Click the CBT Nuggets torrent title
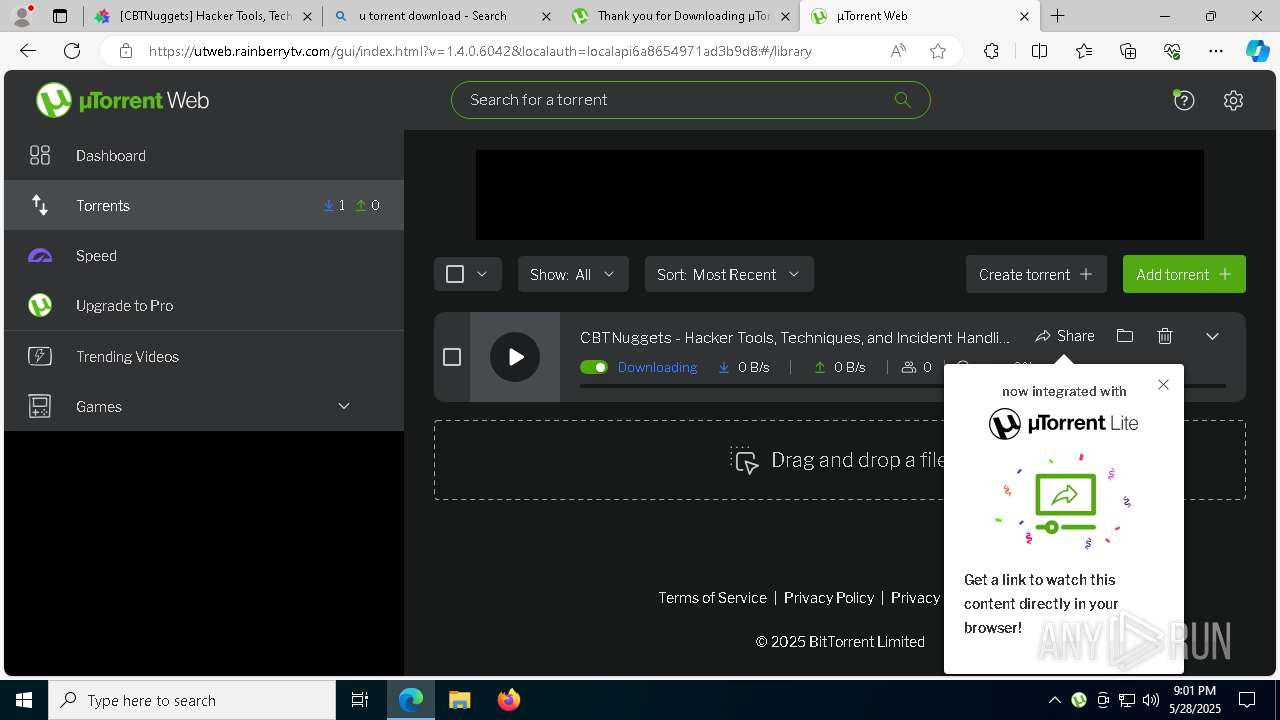The width and height of the screenshot is (1280, 720). [795, 337]
